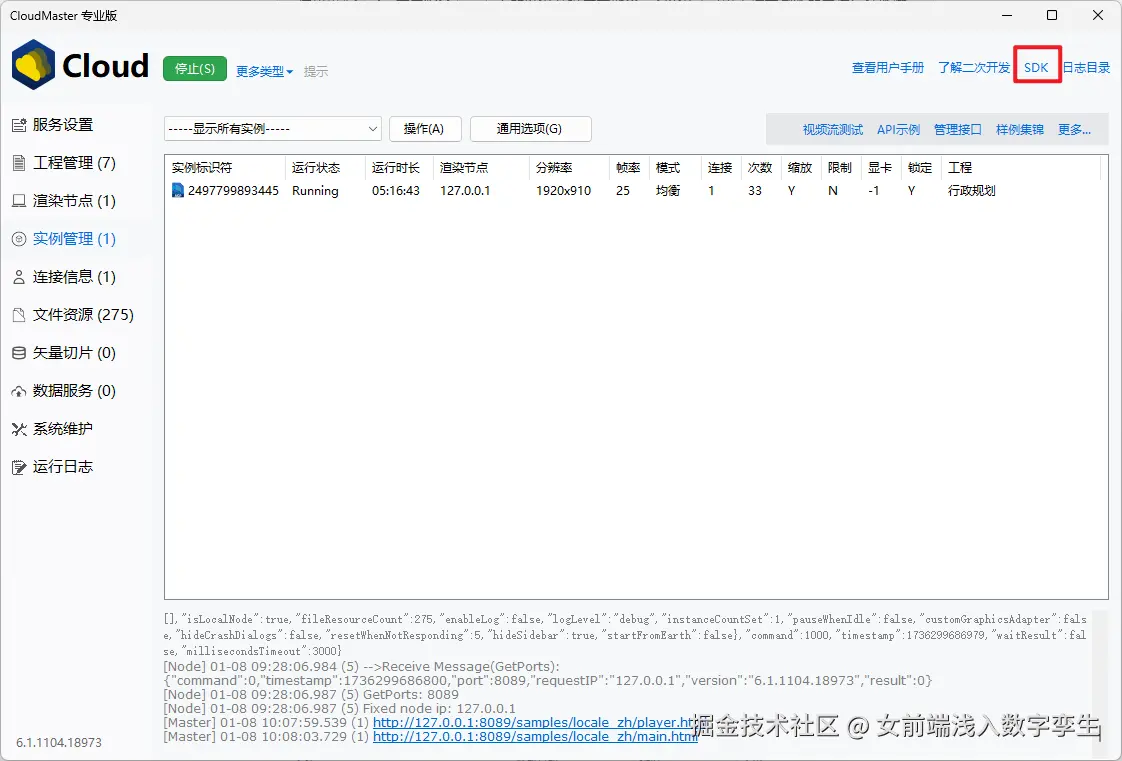Click version number 6.1.1104.18973

click(x=59, y=742)
